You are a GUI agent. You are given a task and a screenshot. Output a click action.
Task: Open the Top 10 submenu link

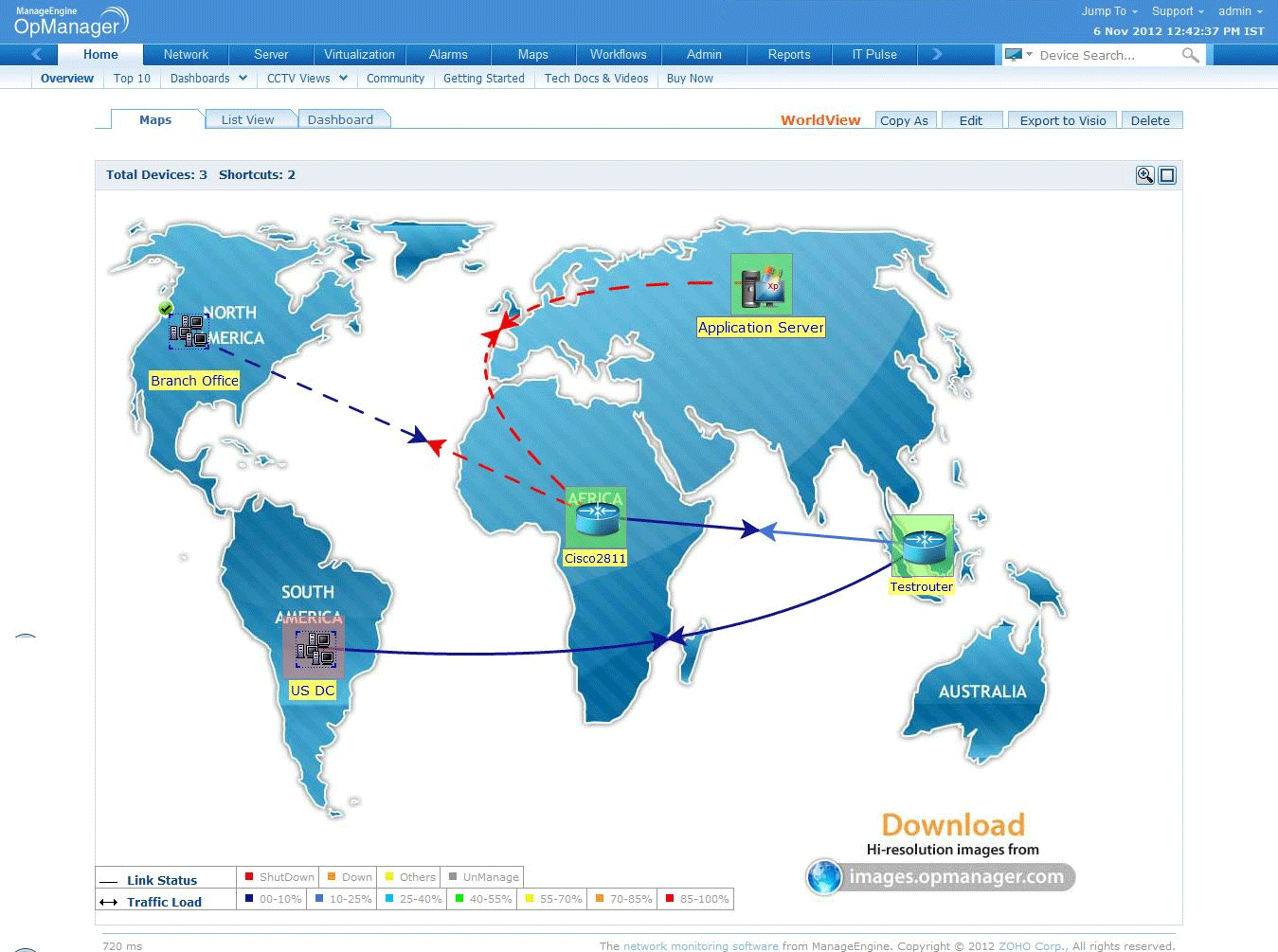pyautogui.click(x=132, y=79)
